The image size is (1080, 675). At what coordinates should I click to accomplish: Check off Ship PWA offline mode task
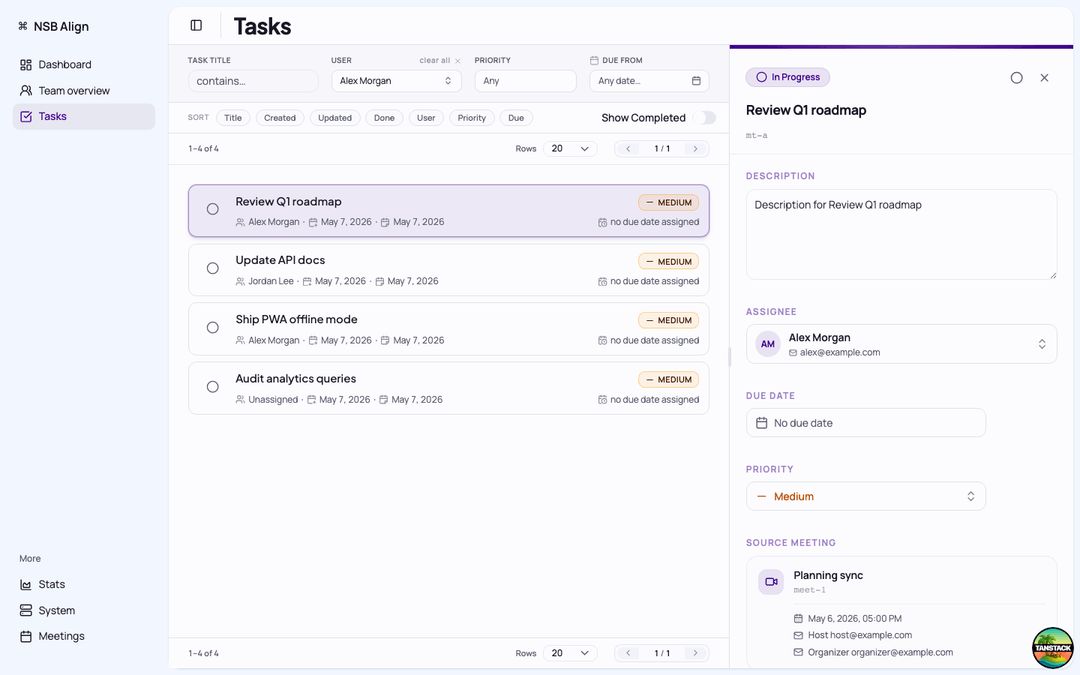click(x=213, y=328)
